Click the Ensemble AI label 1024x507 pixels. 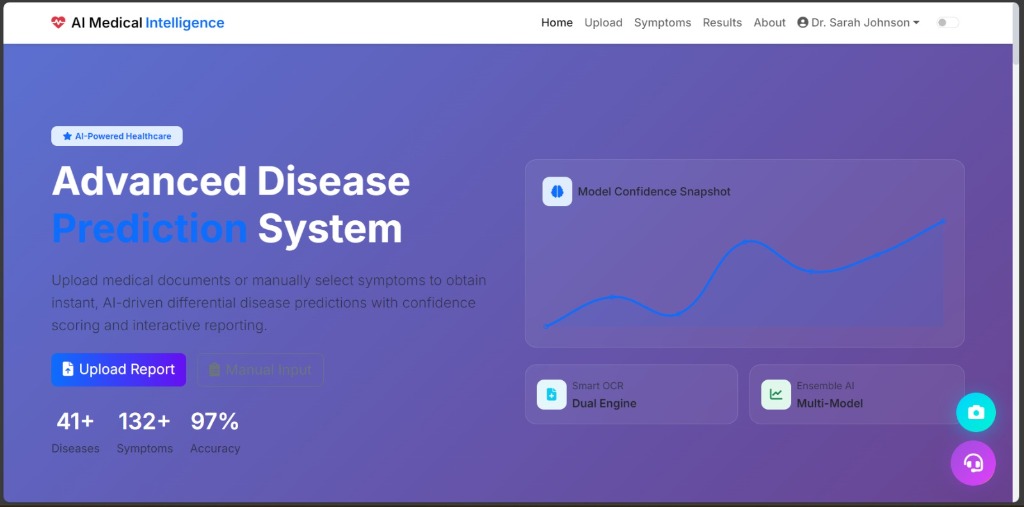pos(825,386)
